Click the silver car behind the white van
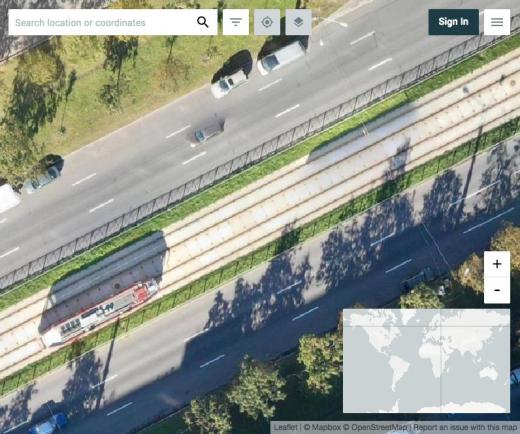 point(229,83)
